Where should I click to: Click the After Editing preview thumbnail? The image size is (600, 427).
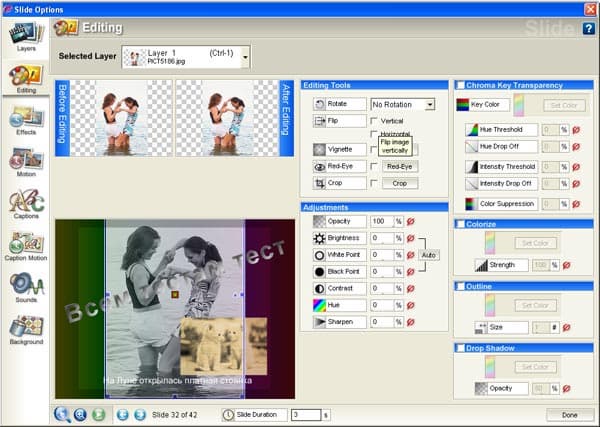pos(227,118)
